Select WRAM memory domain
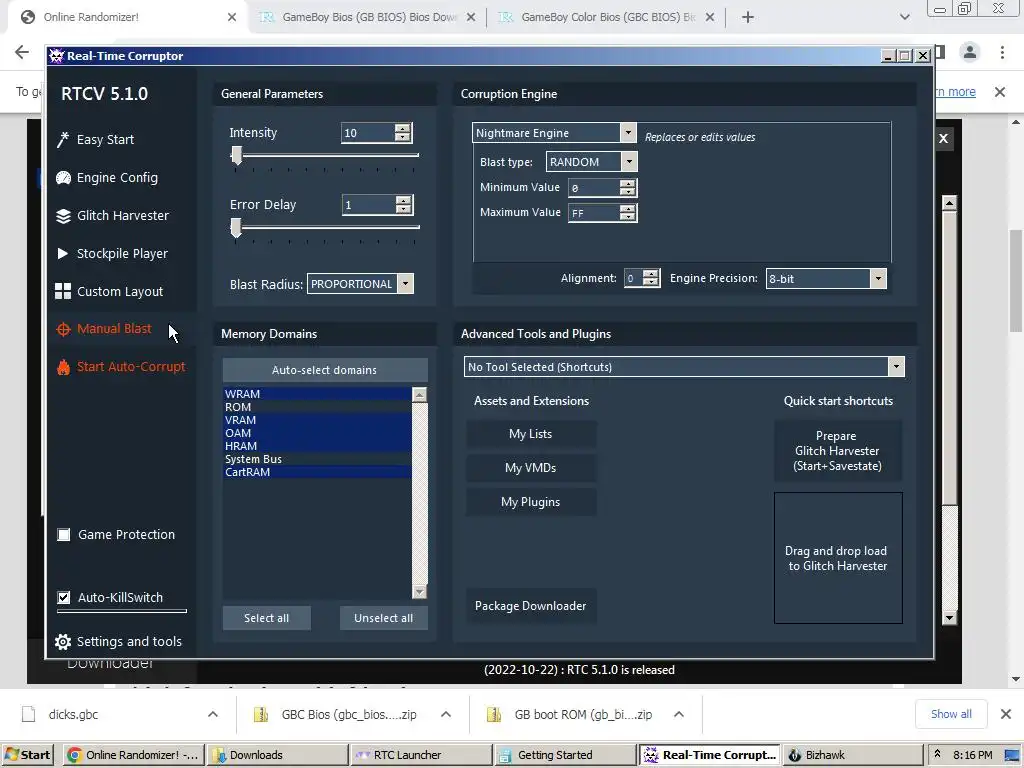 click(x=317, y=394)
